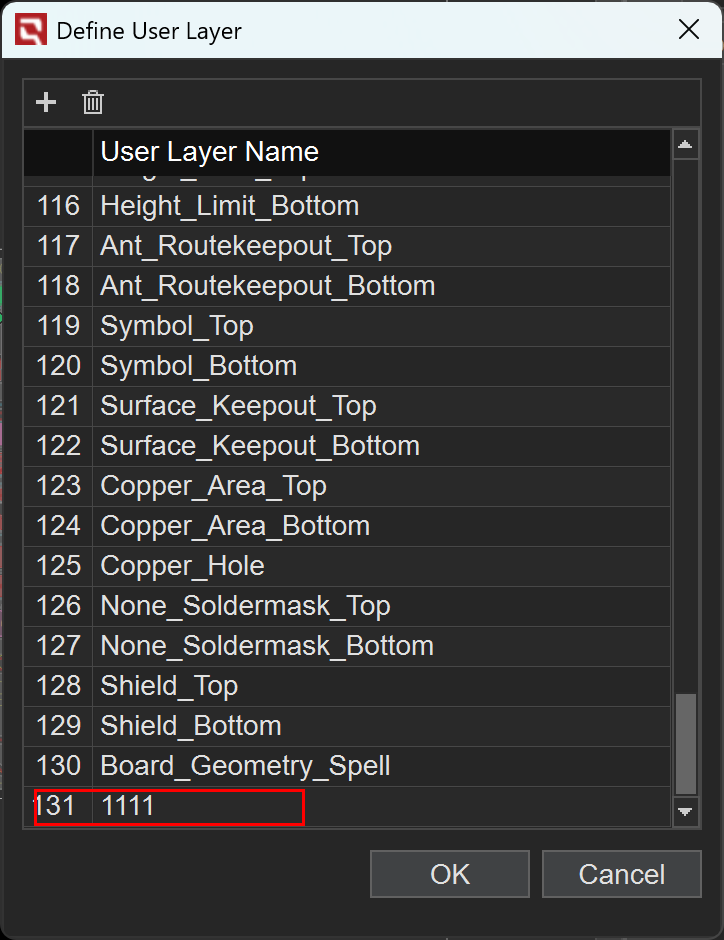Click the scrollbar down arrow
Image resolution: width=724 pixels, height=940 pixels.
(685, 812)
